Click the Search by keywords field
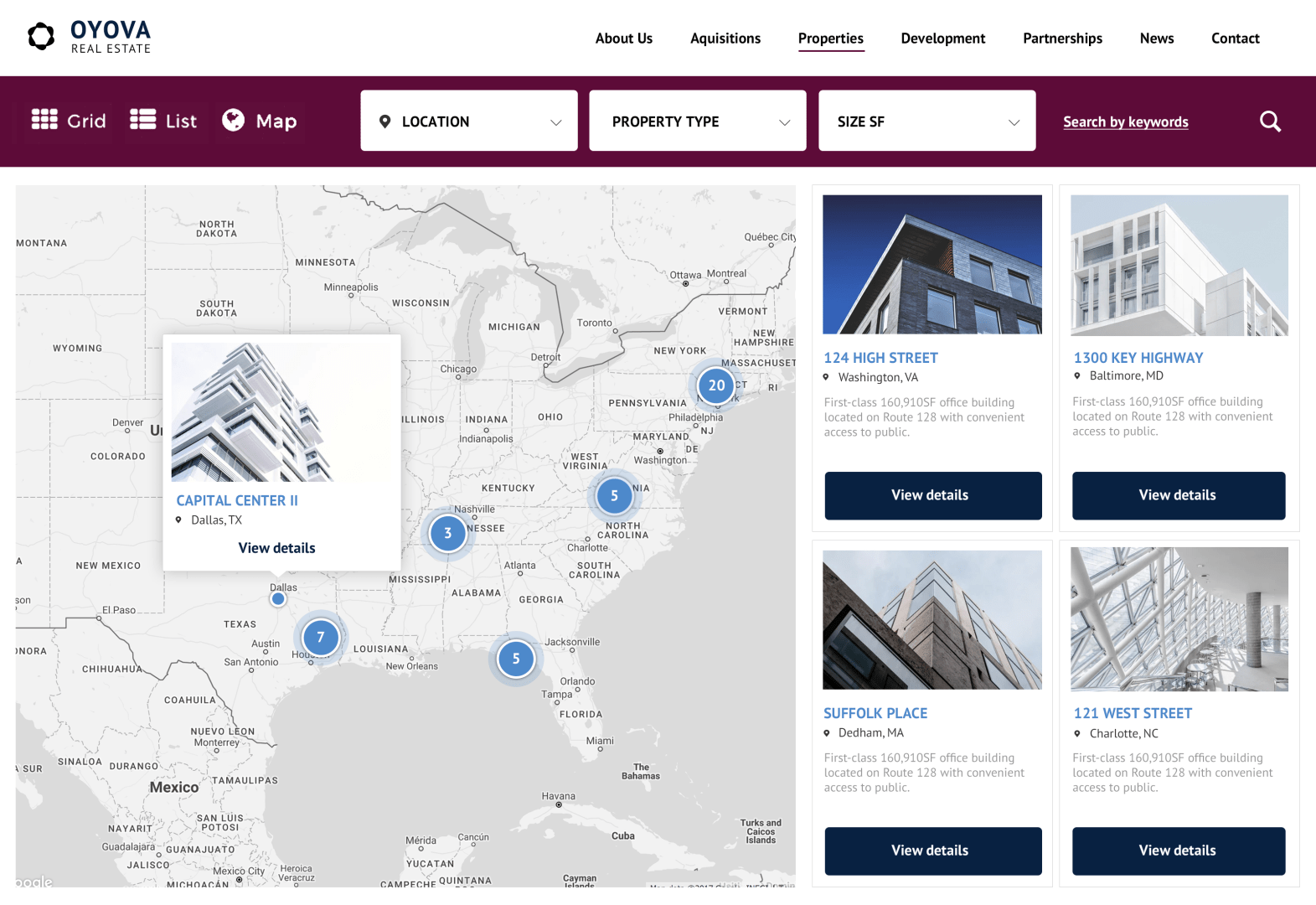Screen dimensions: 1316x905 point(1126,122)
